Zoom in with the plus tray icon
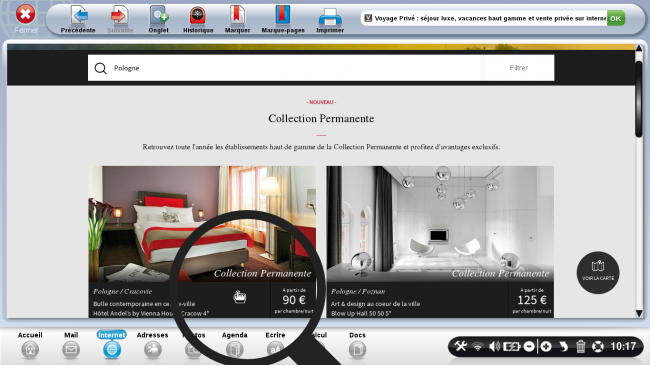650x365 pixels. pyautogui.click(x=546, y=346)
